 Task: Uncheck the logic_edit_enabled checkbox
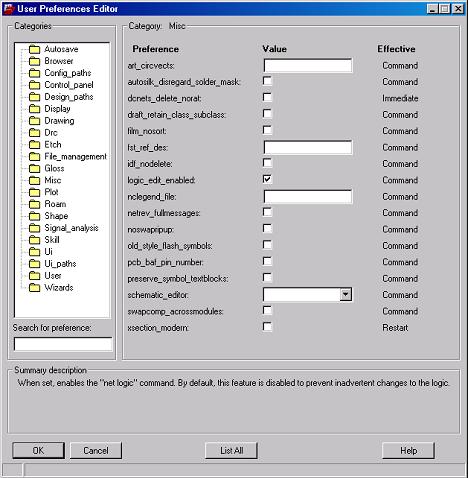pos(267,179)
